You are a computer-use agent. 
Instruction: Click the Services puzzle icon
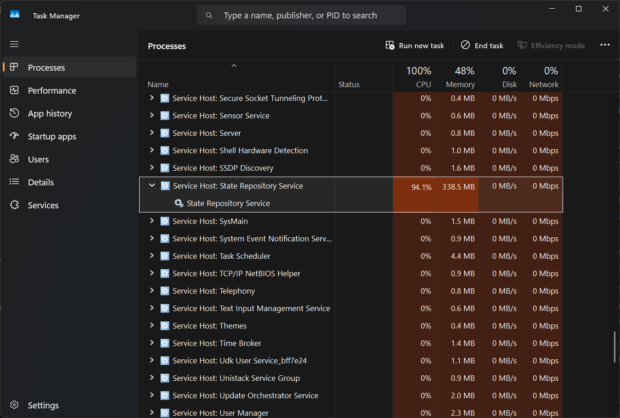[14, 205]
